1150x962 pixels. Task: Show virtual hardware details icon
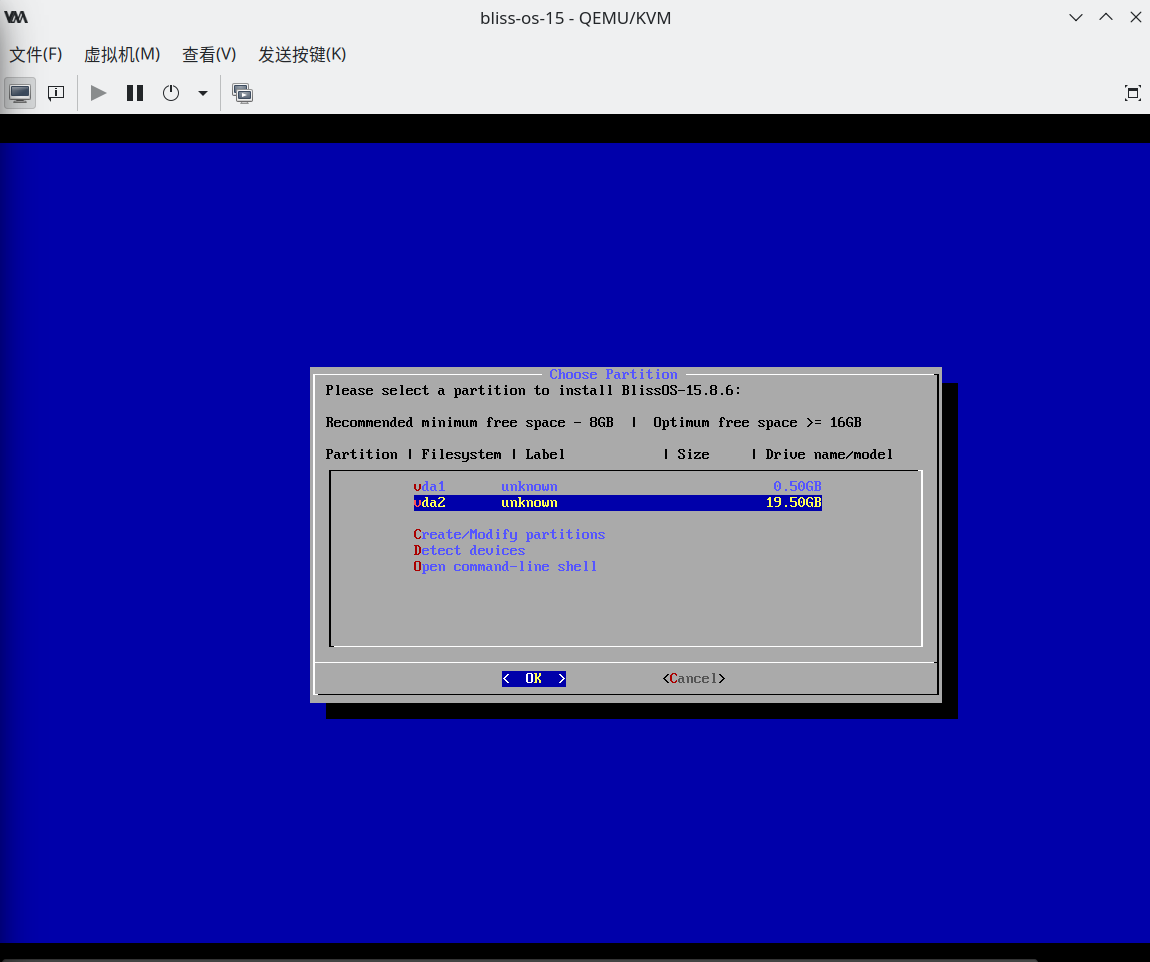(56, 93)
